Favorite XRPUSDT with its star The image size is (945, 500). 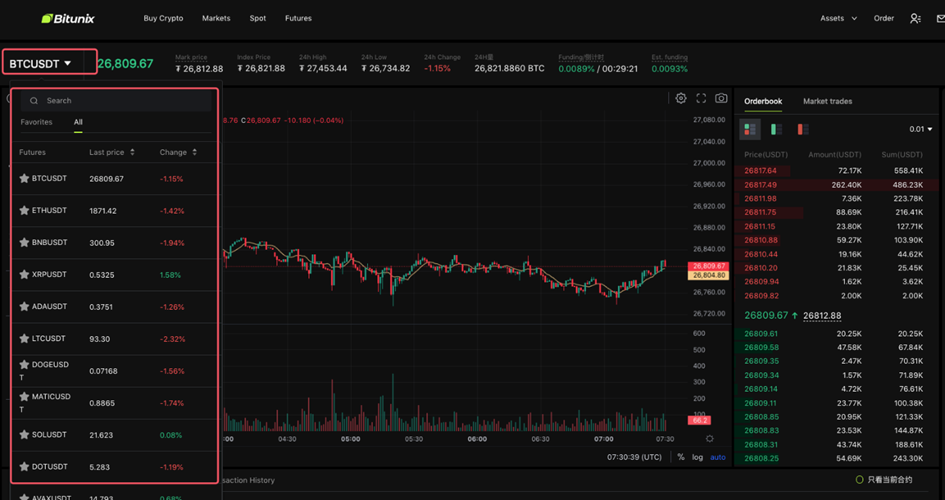point(24,274)
